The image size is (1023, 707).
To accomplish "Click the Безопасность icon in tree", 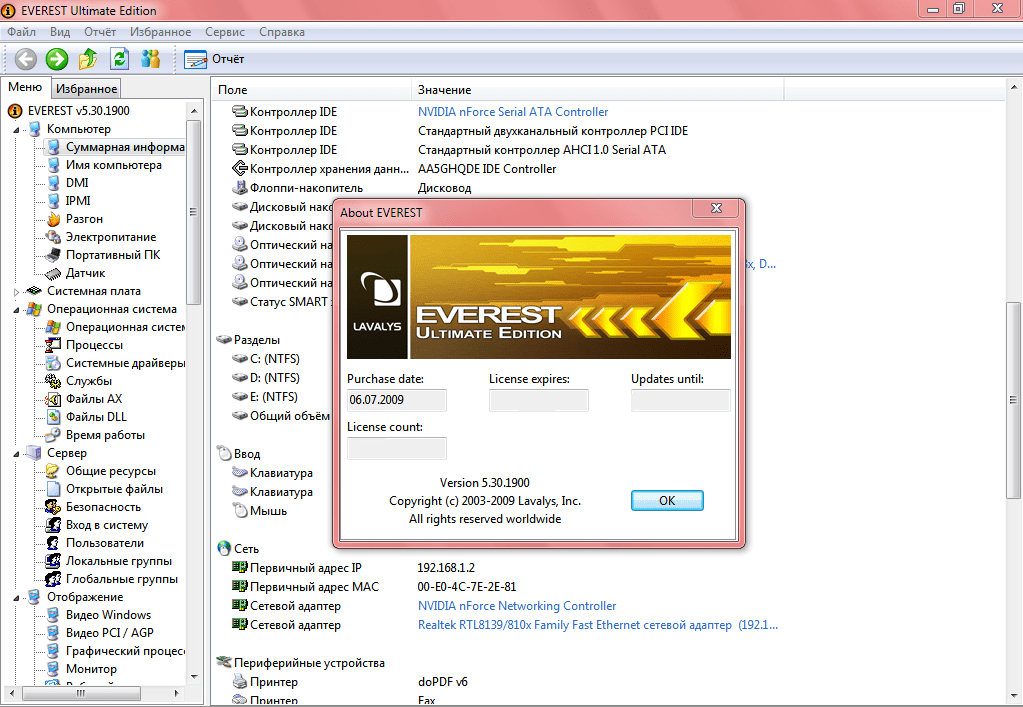I will 53,507.
